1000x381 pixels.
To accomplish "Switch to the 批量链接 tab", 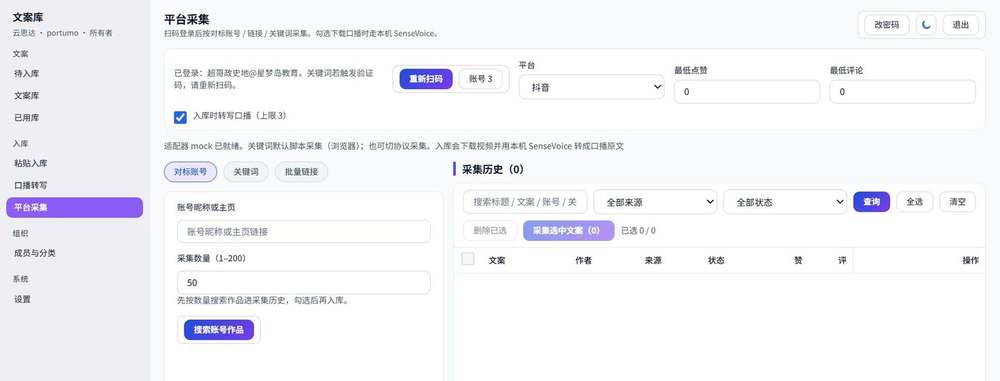I will pos(301,172).
